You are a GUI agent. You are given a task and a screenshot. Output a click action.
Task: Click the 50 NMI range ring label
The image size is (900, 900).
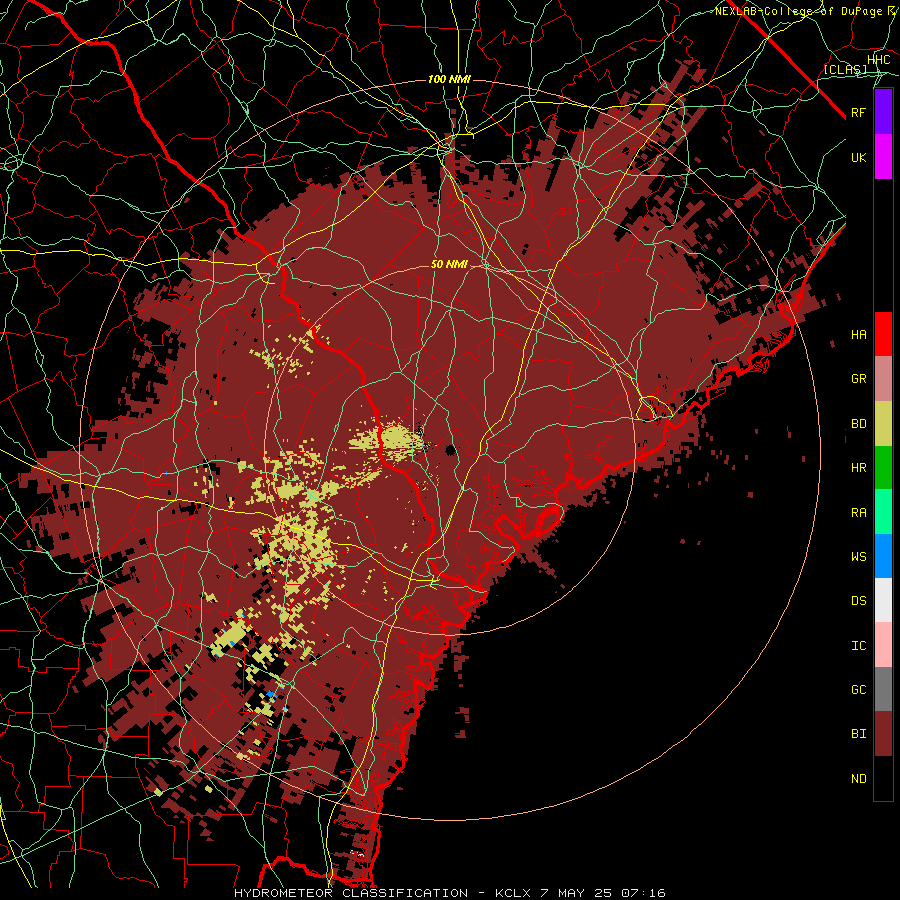449,264
